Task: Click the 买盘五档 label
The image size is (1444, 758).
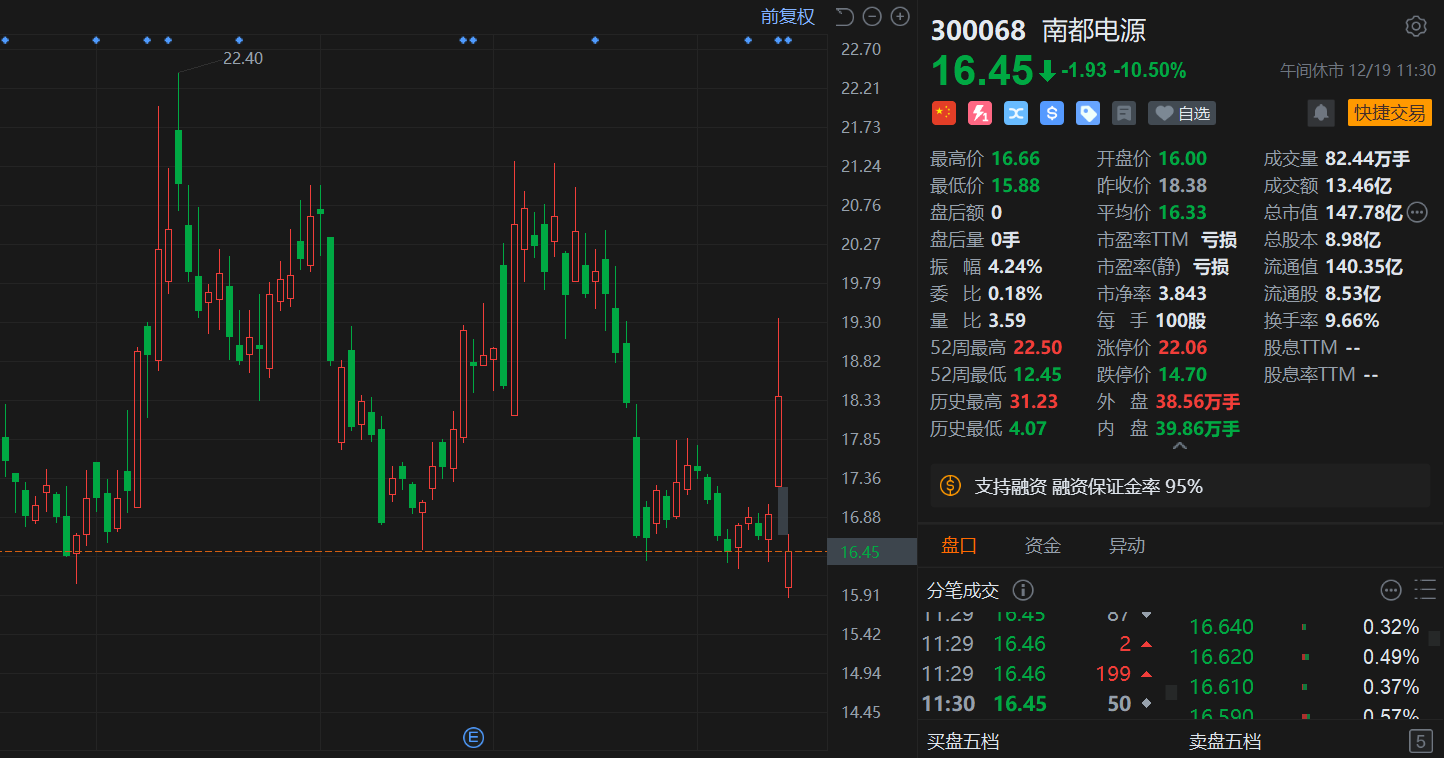Action: point(962,741)
